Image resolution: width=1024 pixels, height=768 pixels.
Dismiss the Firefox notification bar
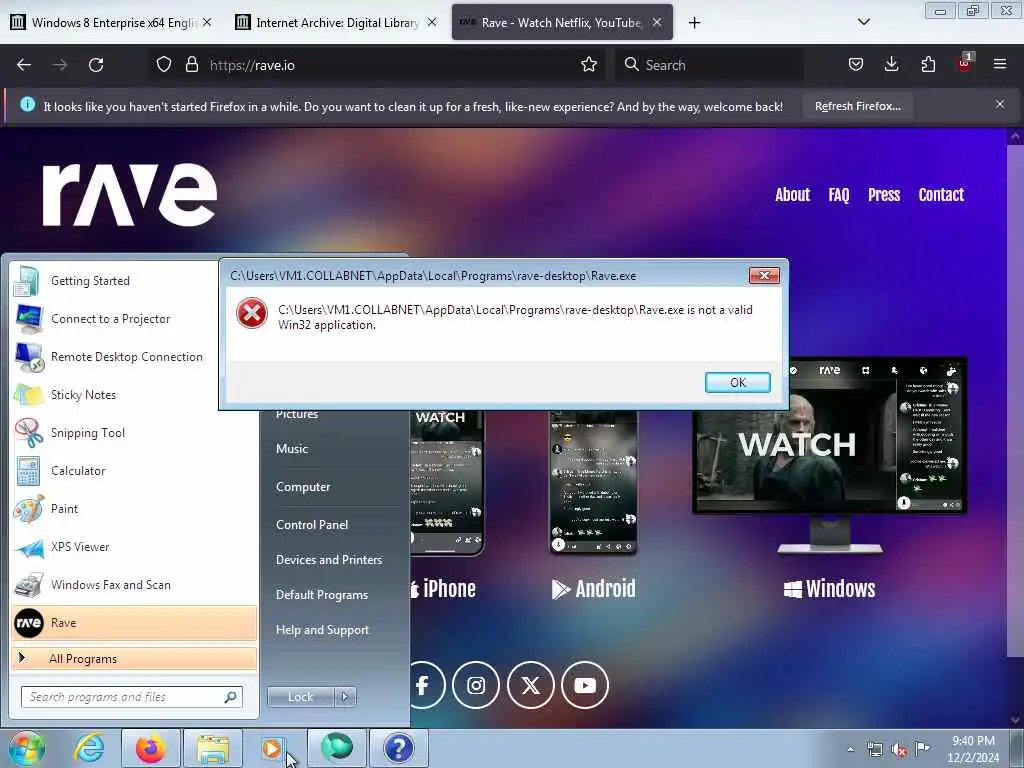pyautogui.click(x=1000, y=104)
